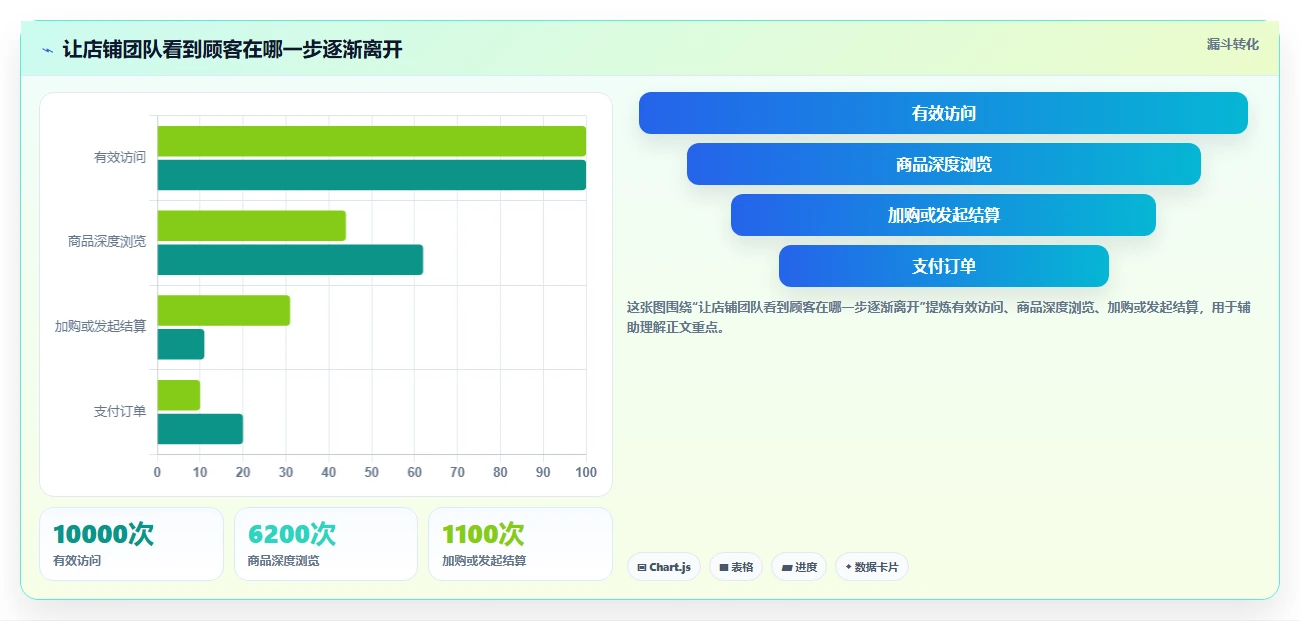Image resolution: width=1300 pixels, height=621 pixels.
Task: Click the light green 有效访问 bar
Action: (x=371, y=141)
